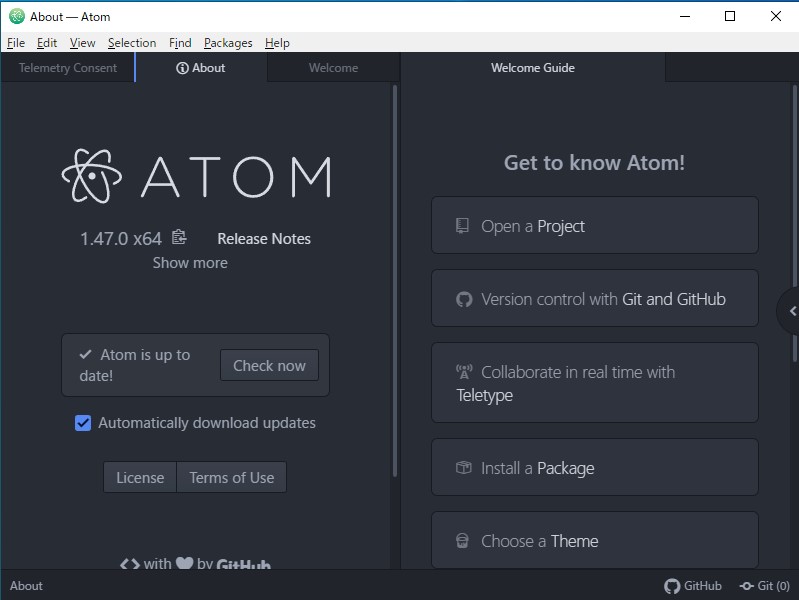Click the Atom app icon in title bar

[x=17, y=16]
